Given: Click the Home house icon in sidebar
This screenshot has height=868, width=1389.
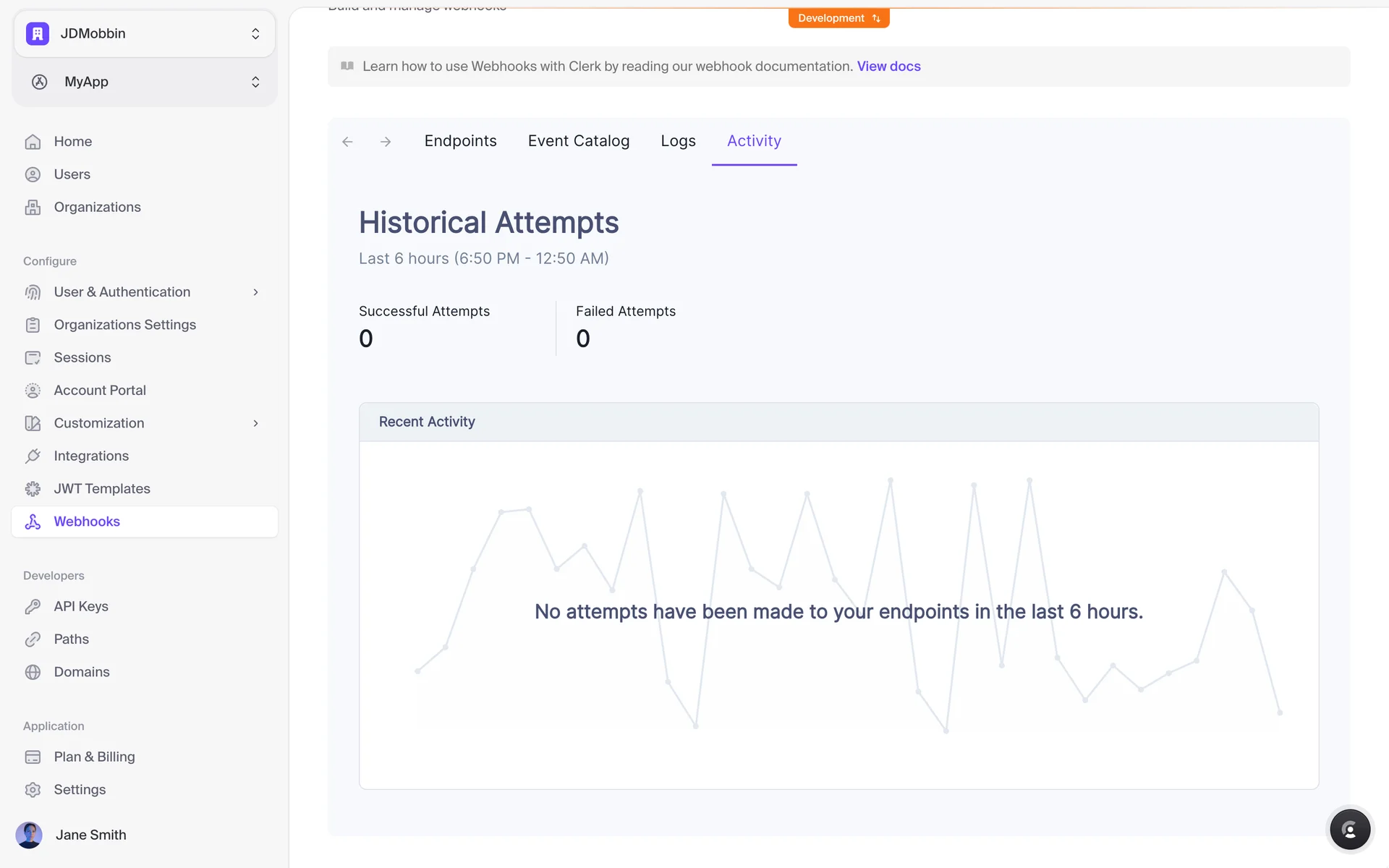Looking at the screenshot, I should tap(33, 142).
